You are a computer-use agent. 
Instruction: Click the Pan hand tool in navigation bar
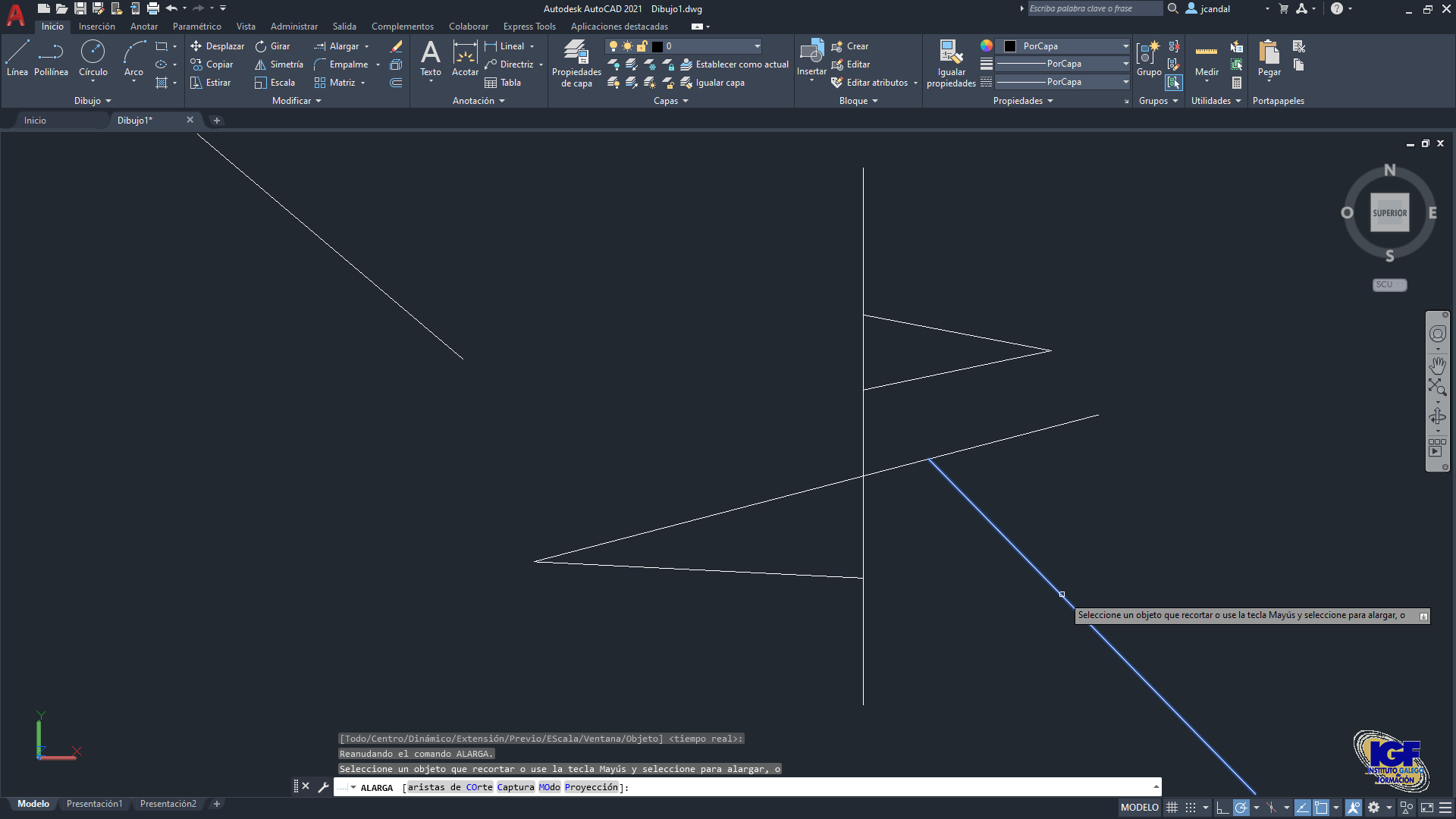(1437, 366)
